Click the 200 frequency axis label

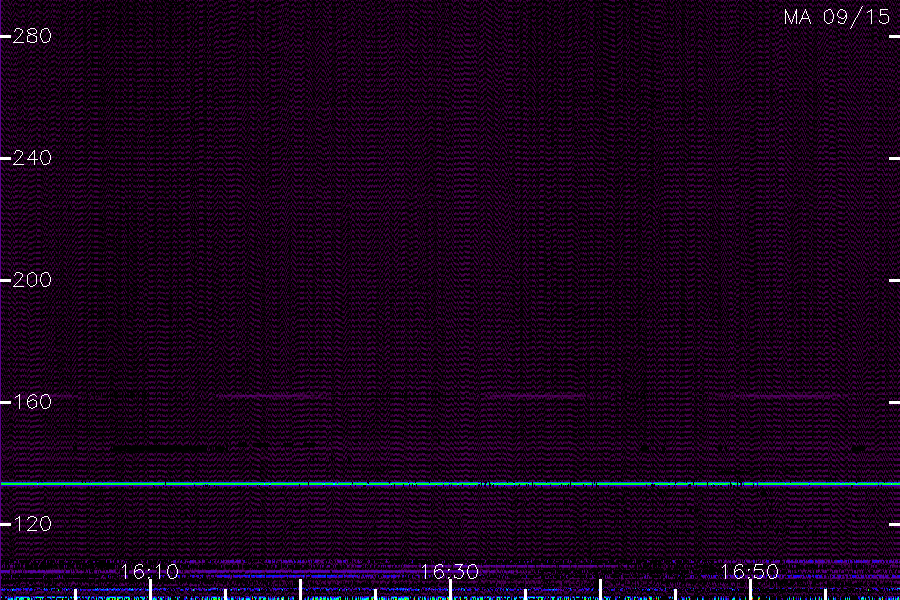pyautogui.click(x=32, y=280)
